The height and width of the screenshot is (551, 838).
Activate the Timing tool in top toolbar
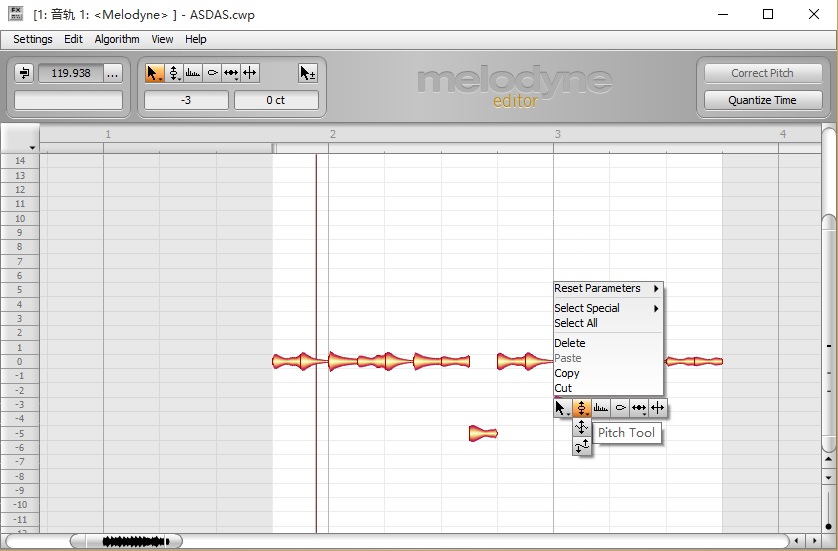tap(231, 73)
